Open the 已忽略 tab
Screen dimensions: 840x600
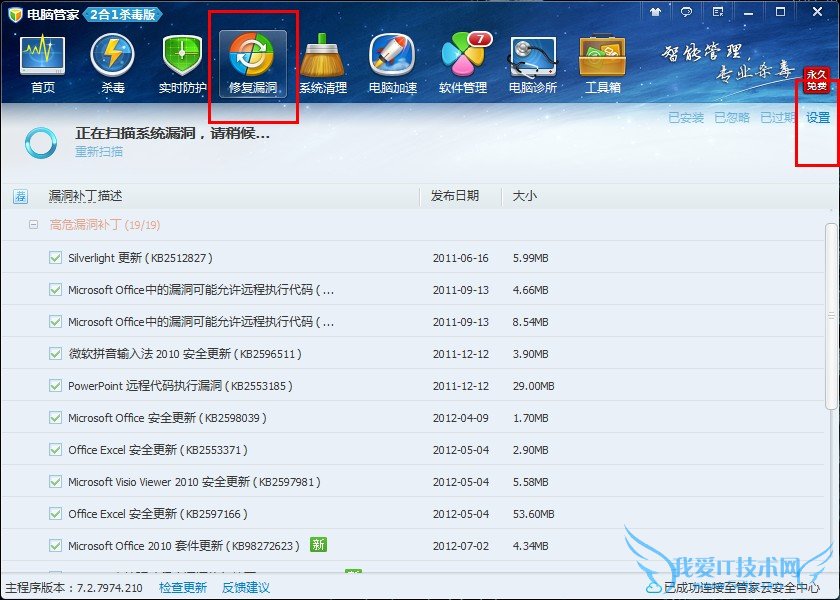[732, 118]
